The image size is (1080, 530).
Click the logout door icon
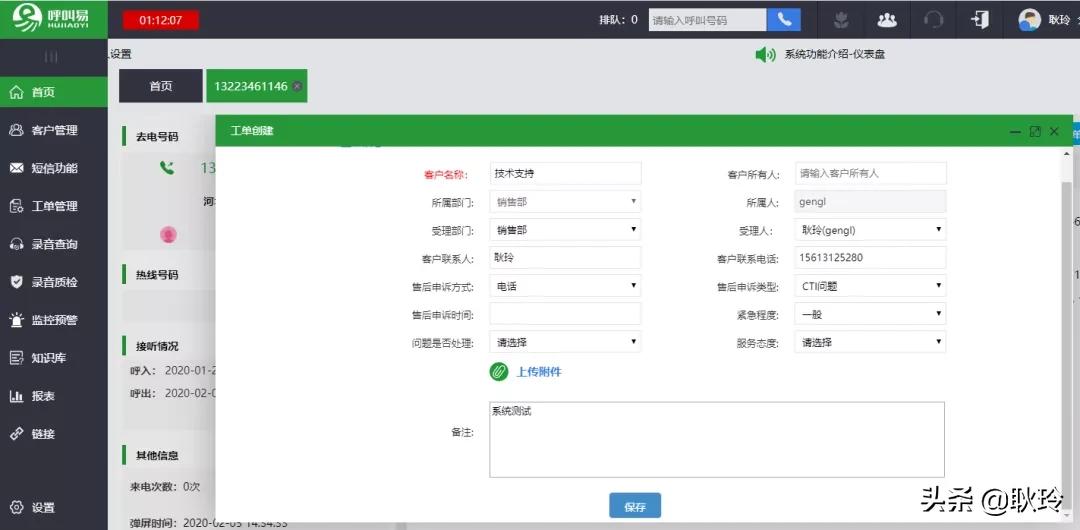[x=979, y=19]
